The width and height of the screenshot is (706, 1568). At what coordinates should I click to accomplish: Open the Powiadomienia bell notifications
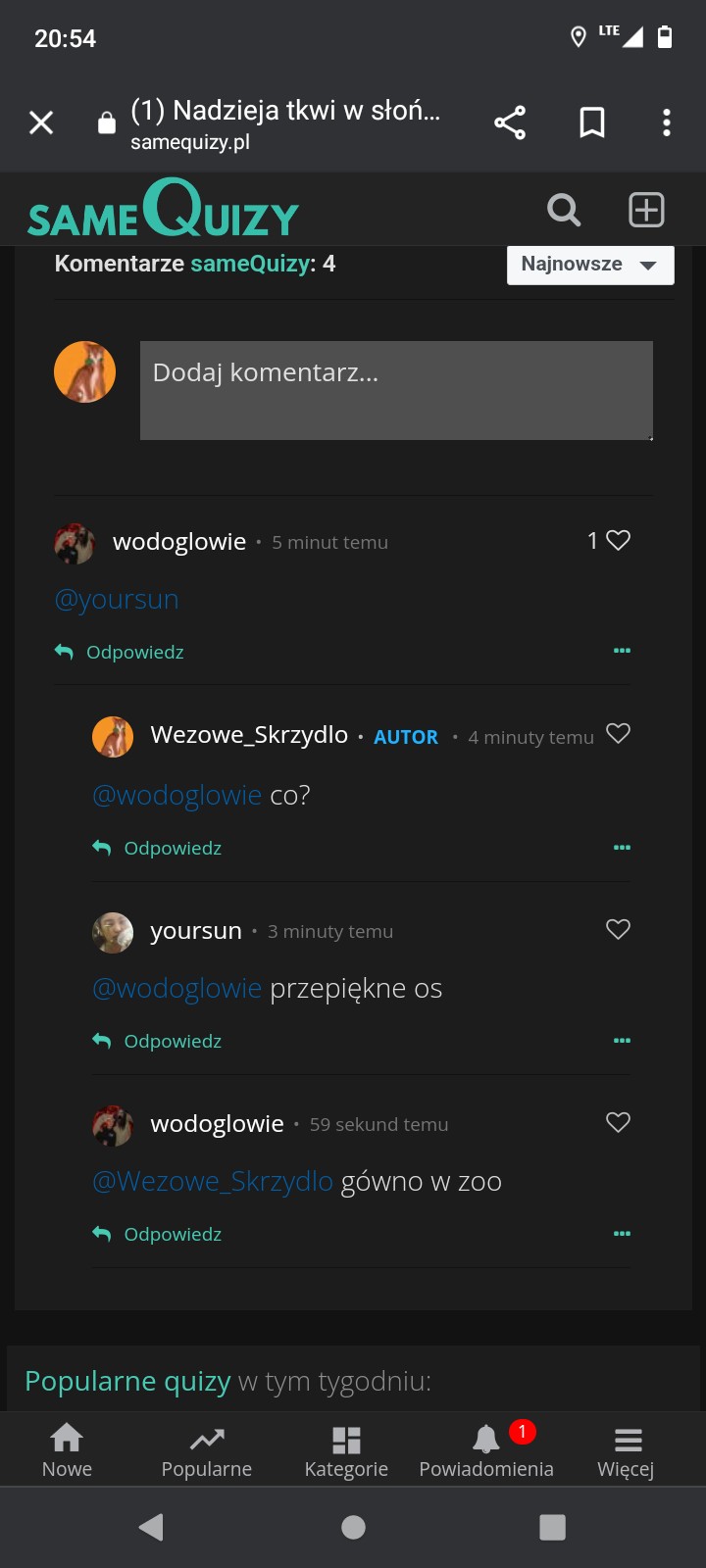(486, 1450)
